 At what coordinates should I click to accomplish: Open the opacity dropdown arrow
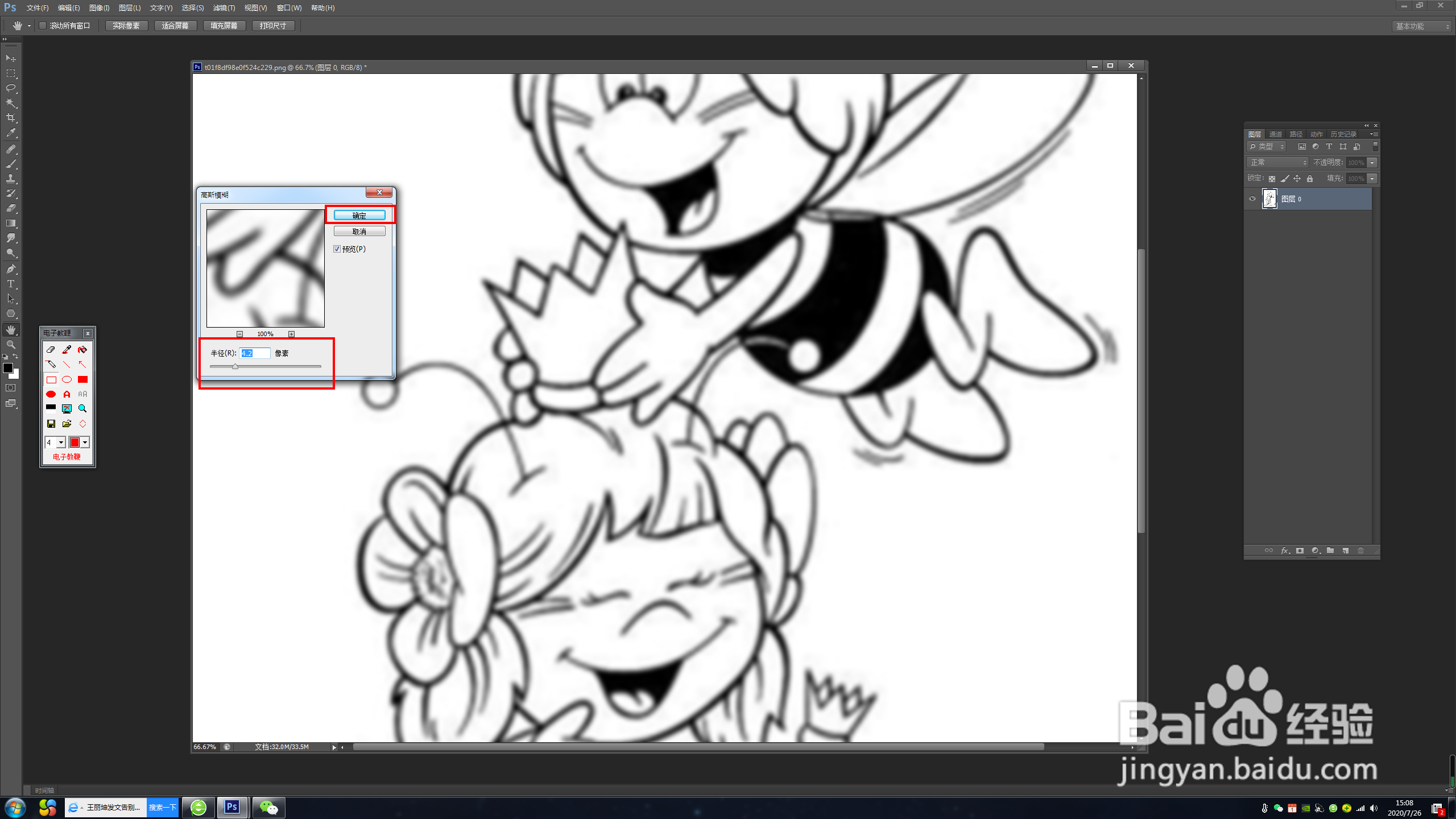point(1372,163)
